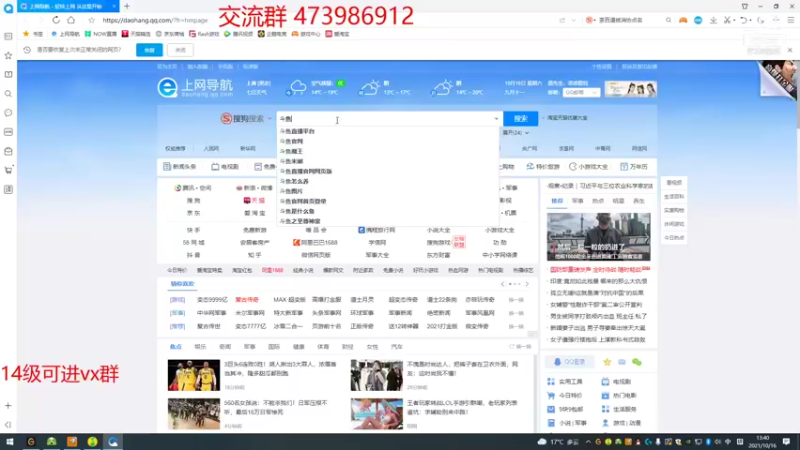Select the suggestion 斗鱼之至尊神皇
The image size is (800, 450).
300,221
